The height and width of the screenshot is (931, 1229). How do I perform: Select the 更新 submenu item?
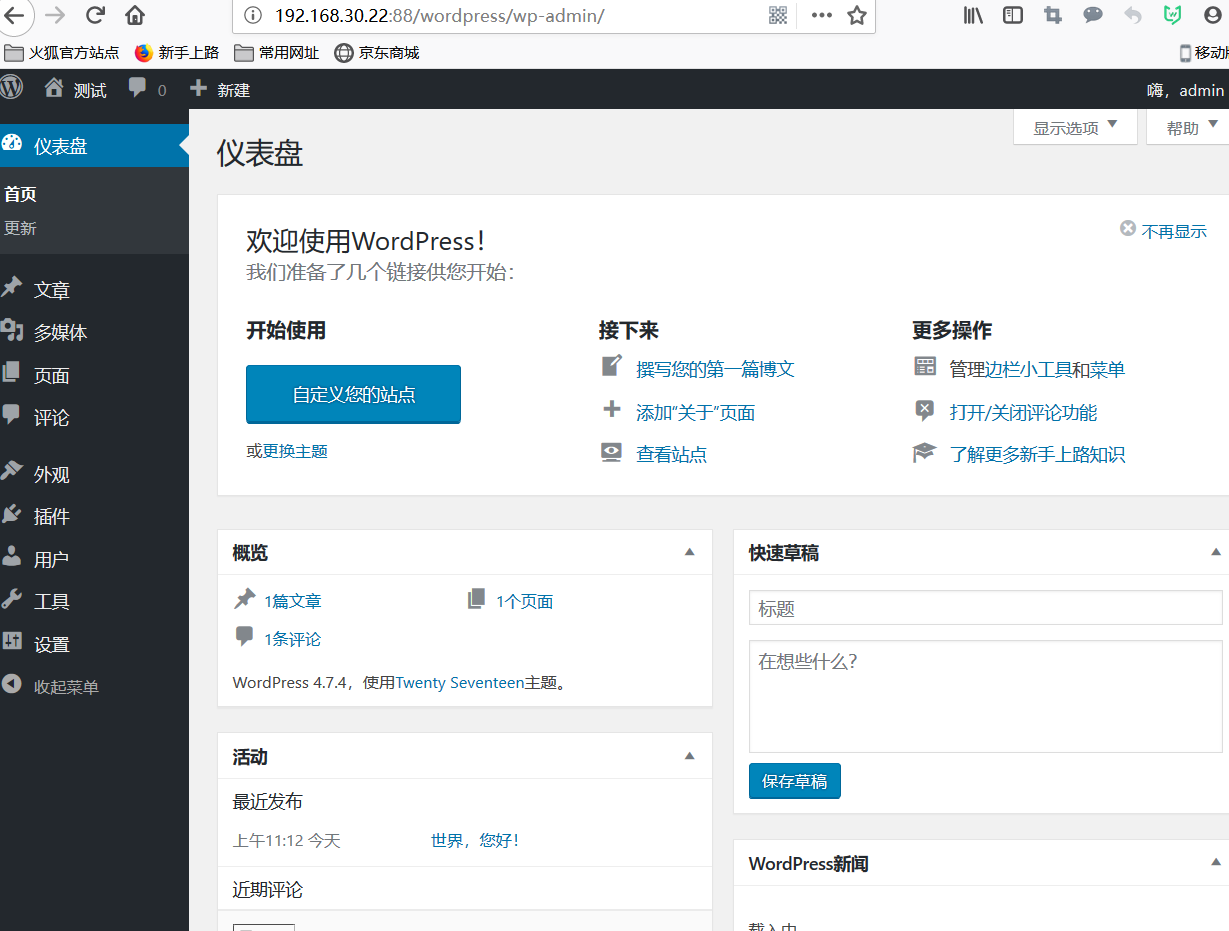point(20,228)
